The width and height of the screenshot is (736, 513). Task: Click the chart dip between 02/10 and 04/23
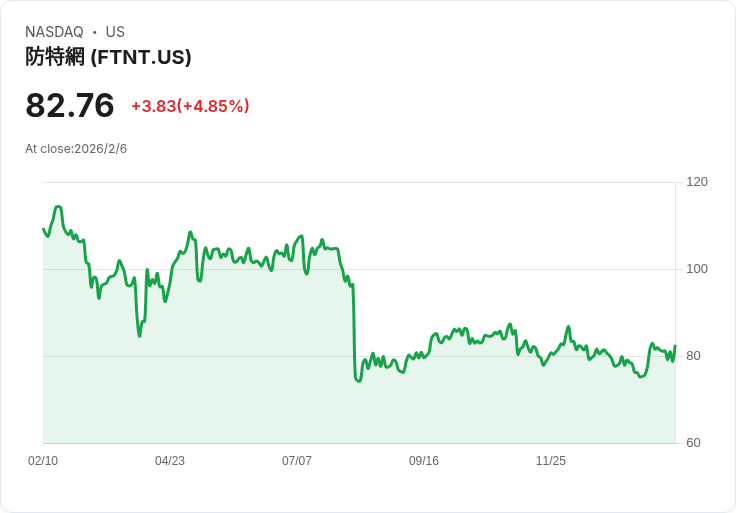coord(139,335)
